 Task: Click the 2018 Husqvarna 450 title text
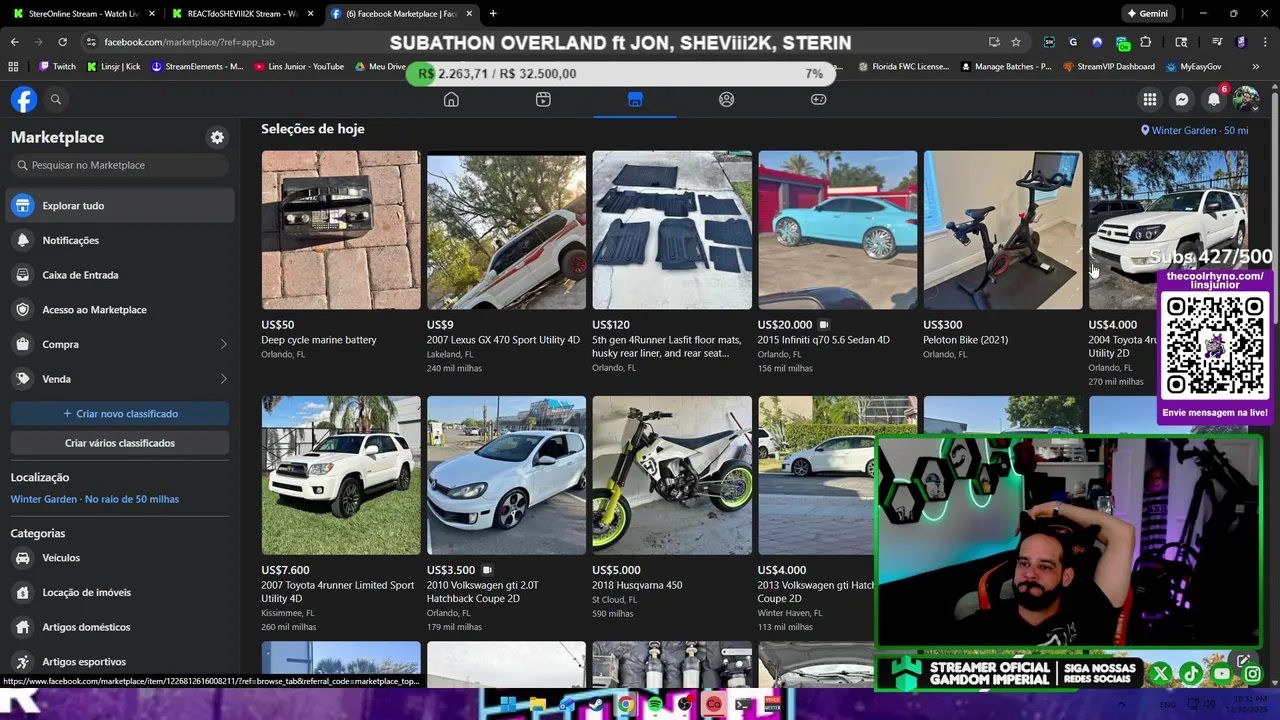pos(637,585)
